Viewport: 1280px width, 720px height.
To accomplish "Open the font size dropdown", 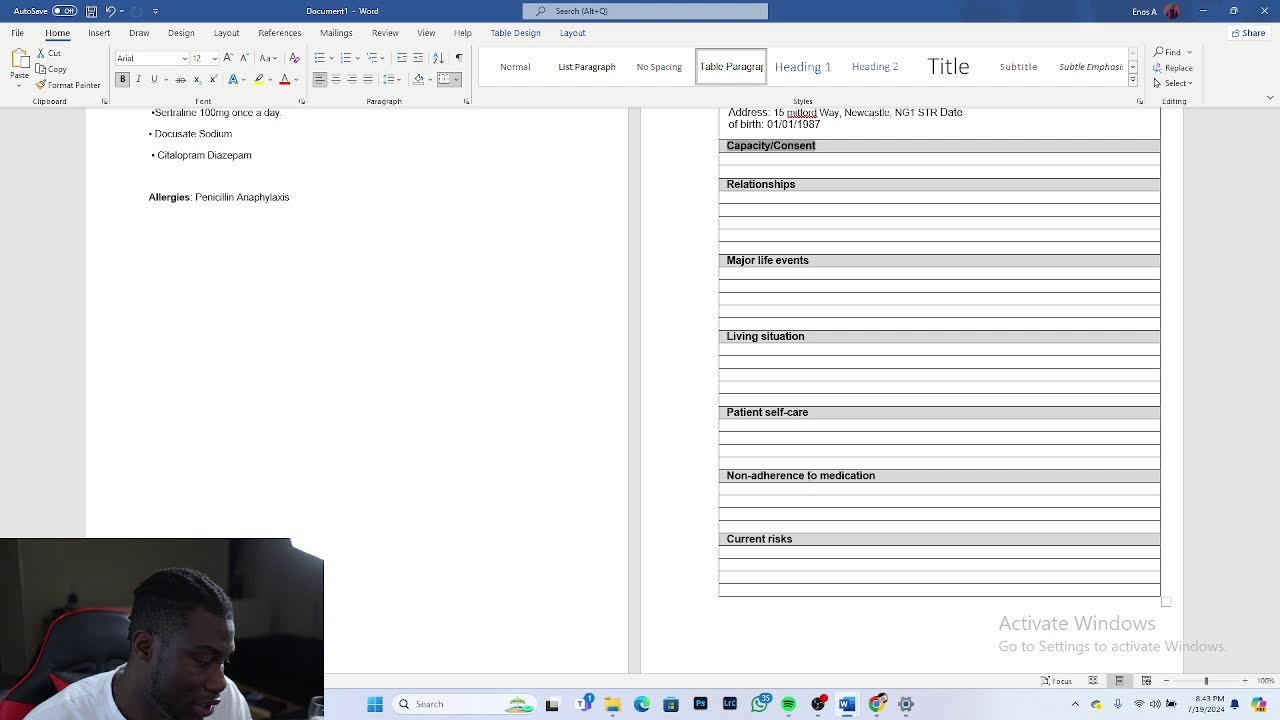I will click(x=214, y=58).
